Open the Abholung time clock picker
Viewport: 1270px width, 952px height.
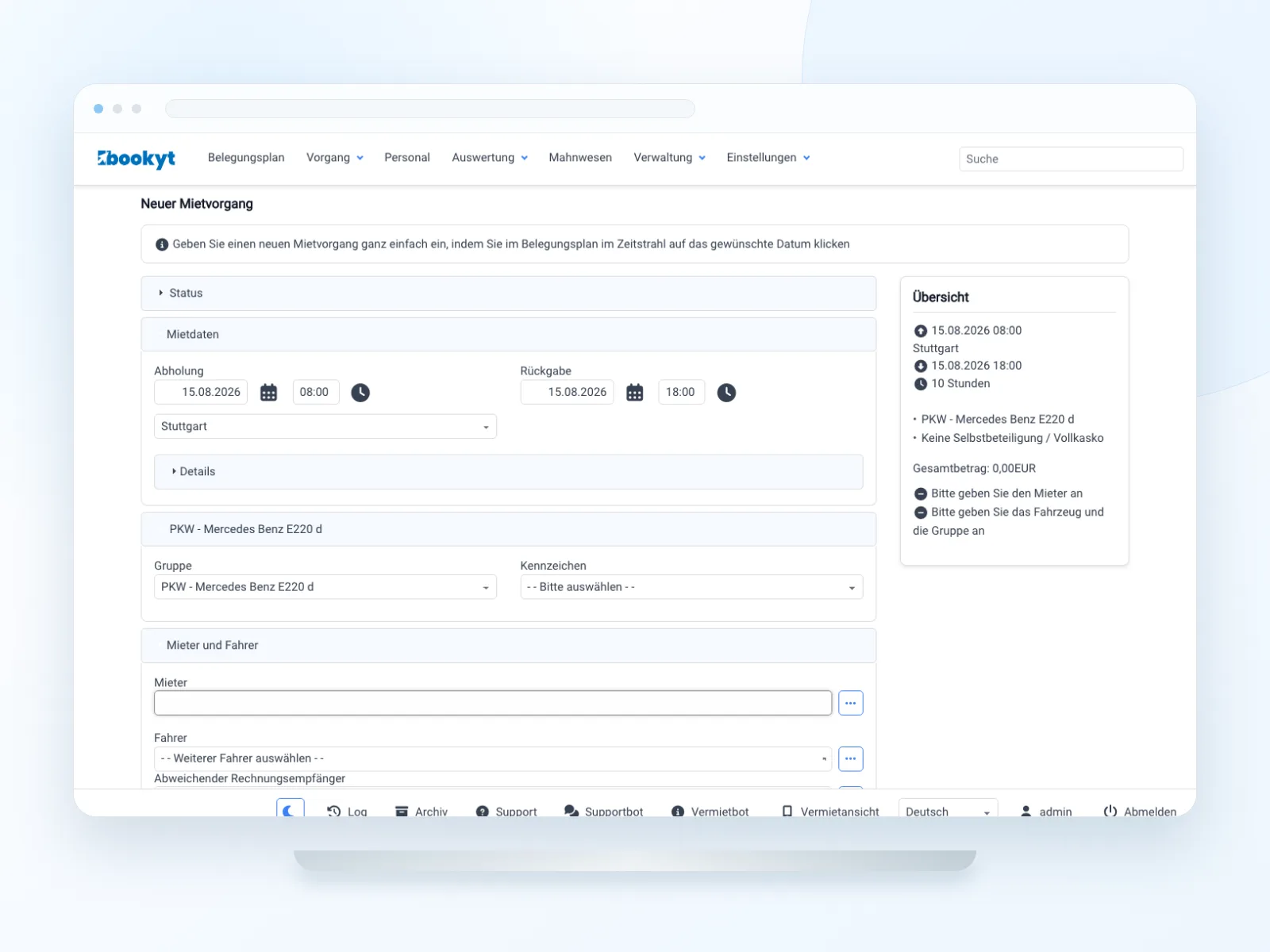click(x=360, y=392)
